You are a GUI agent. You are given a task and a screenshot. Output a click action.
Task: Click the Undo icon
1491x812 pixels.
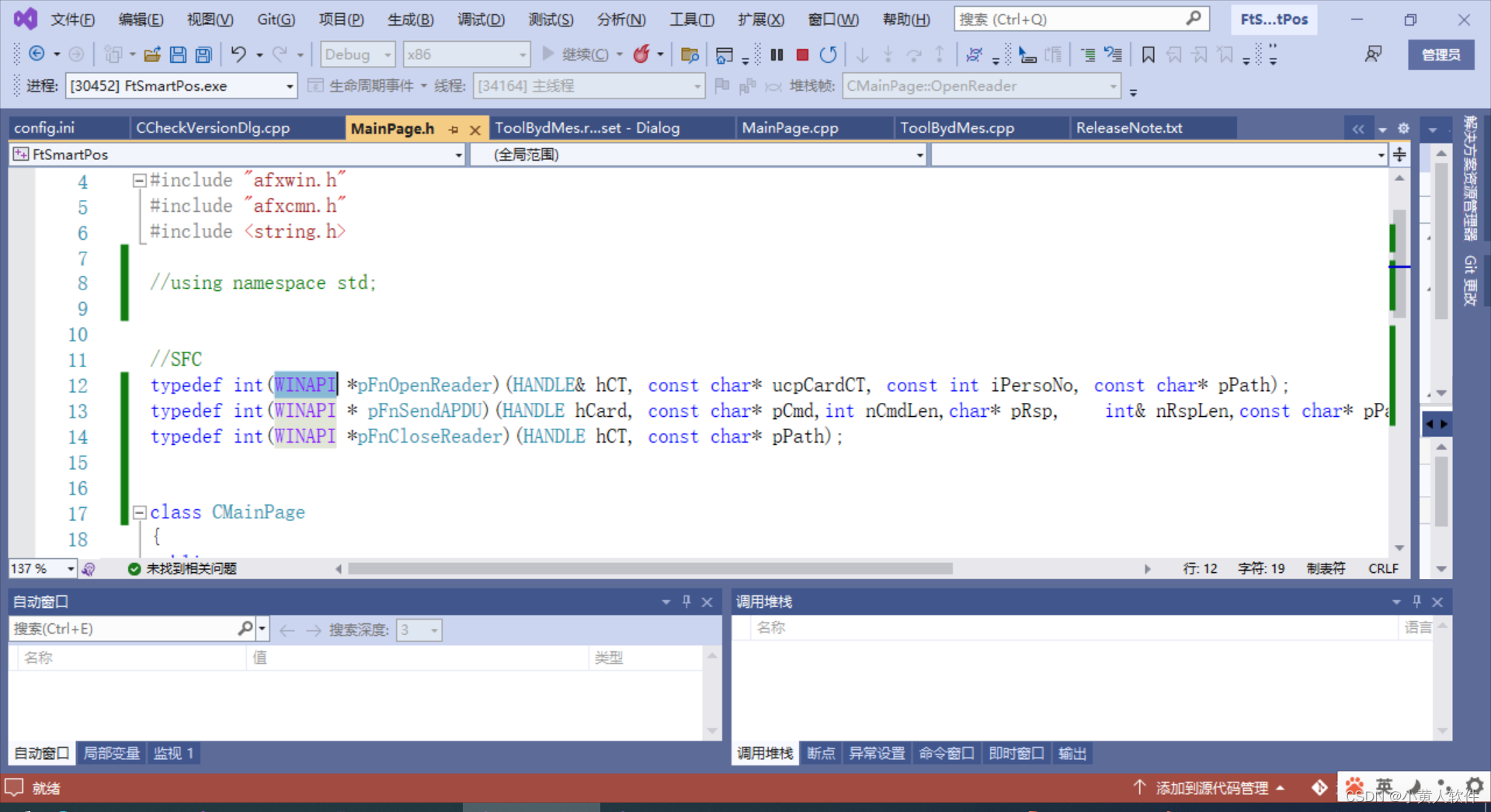pos(239,54)
